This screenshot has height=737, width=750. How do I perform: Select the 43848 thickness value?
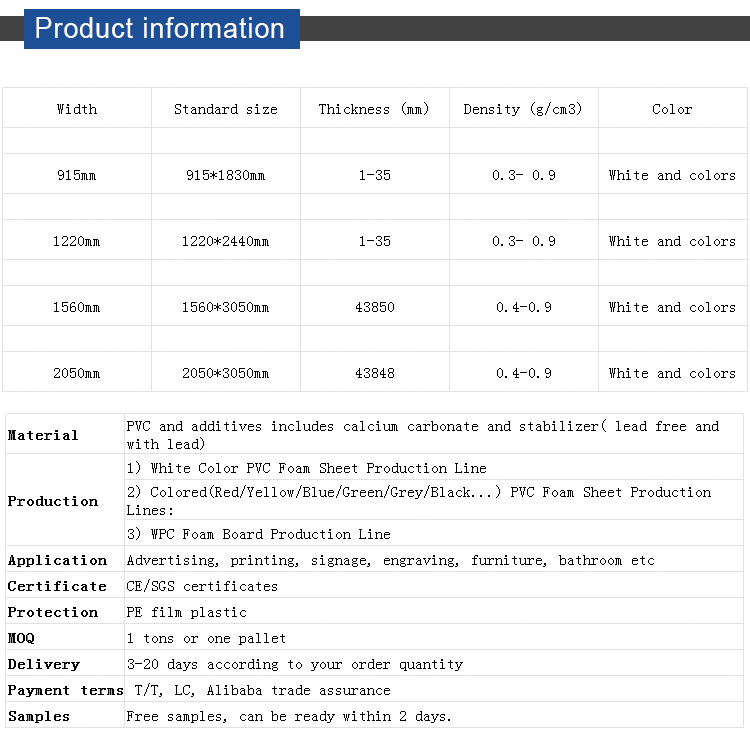[x=375, y=373]
